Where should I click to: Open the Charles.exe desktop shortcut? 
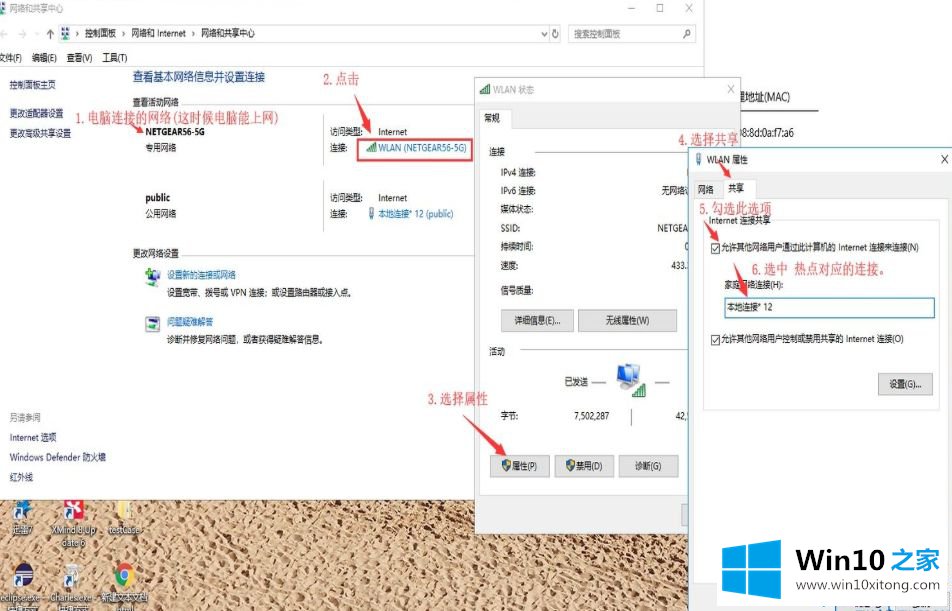72,585
